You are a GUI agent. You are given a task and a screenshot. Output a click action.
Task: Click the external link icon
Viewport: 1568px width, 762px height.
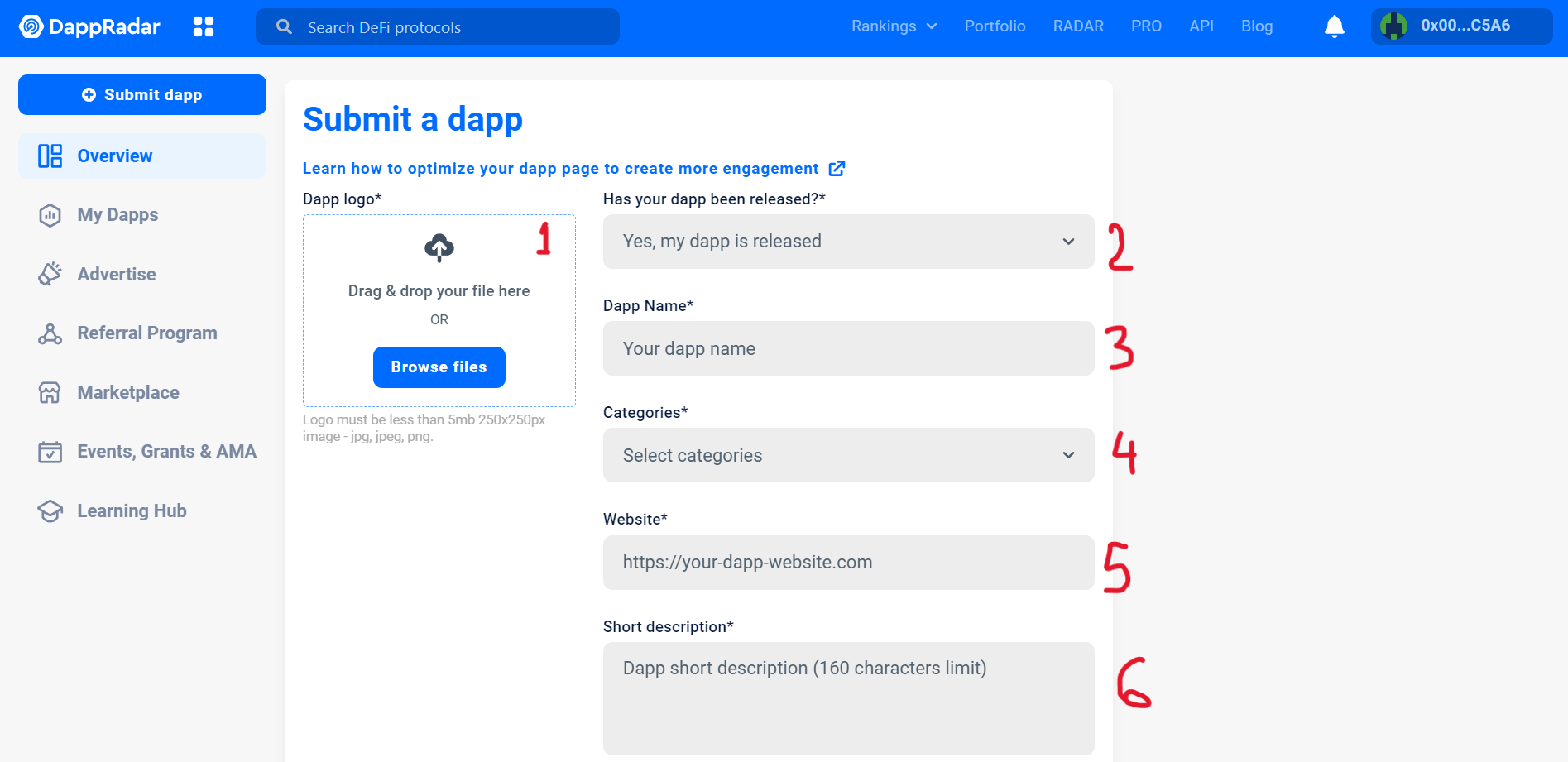[x=837, y=169]
